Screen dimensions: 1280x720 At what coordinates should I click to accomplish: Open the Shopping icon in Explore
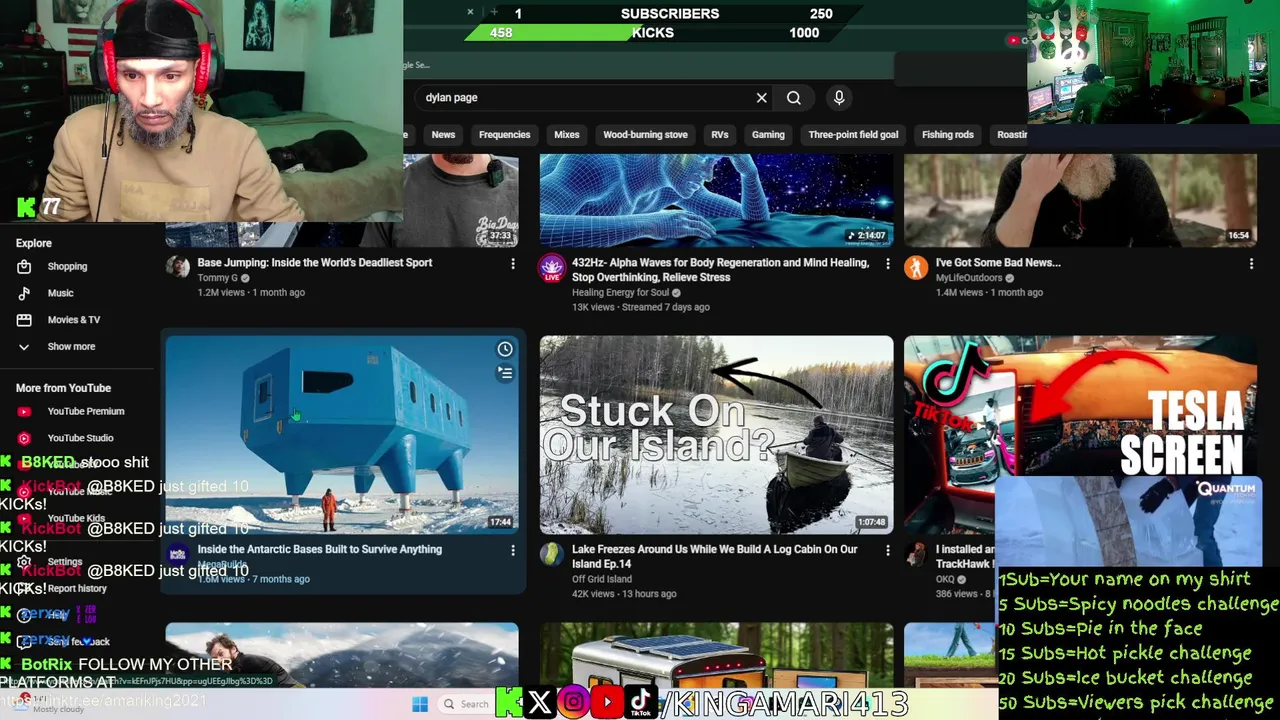[24, 267]
